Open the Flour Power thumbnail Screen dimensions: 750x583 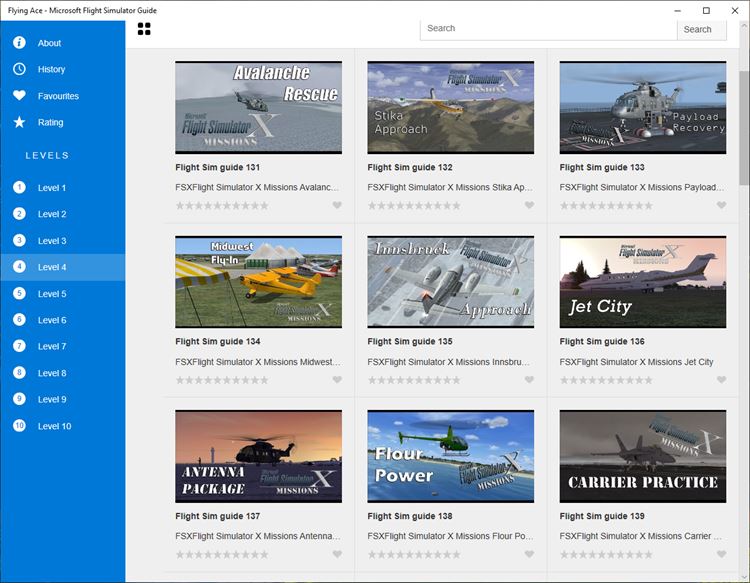pyautogui.click(x=451, y=456)
